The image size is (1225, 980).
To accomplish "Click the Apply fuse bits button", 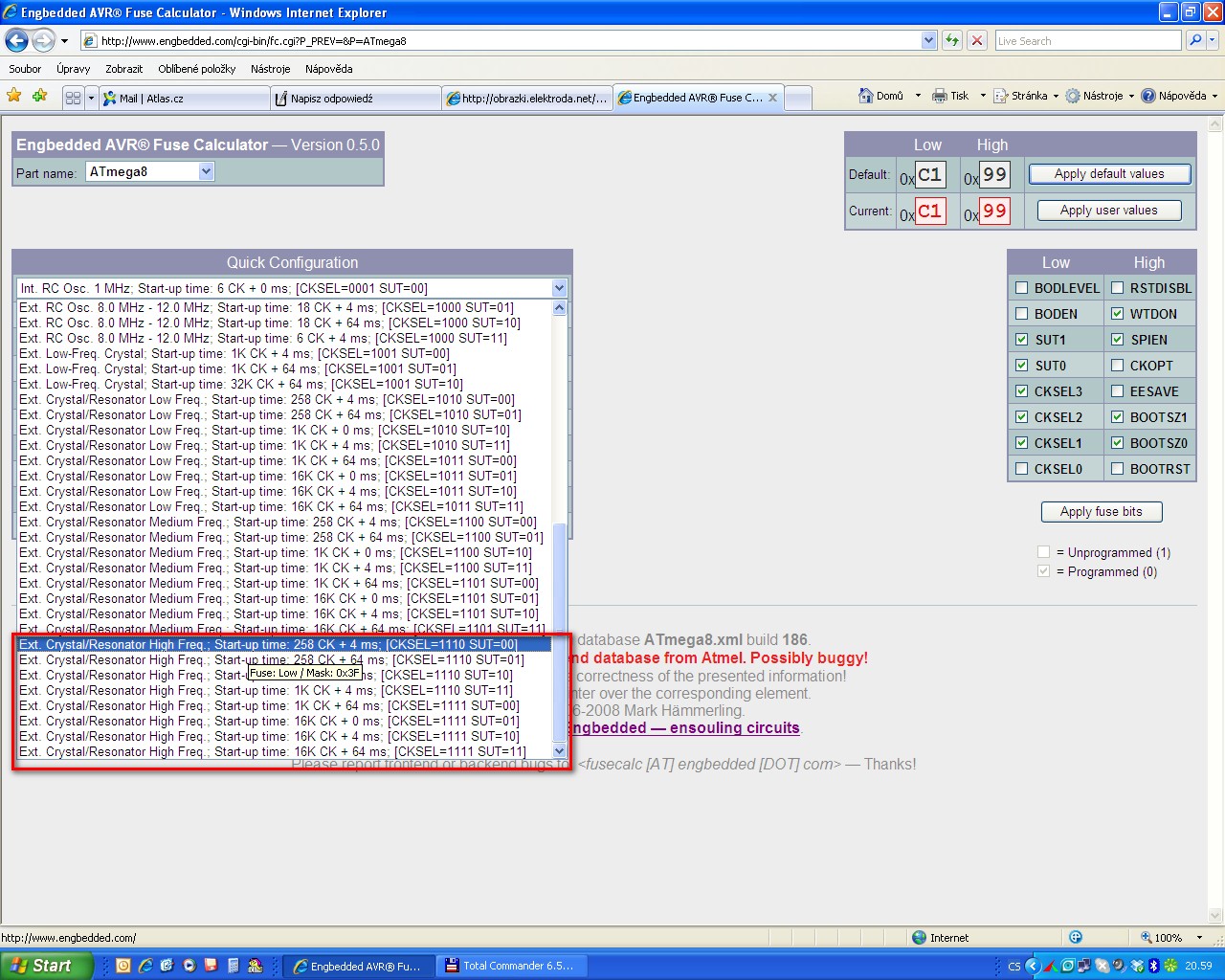I will click(x=1102, y=512).
